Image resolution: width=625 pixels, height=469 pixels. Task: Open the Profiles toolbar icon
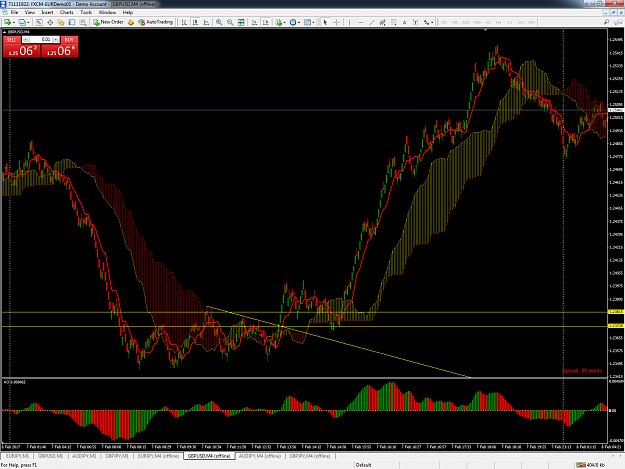point(22,22)
